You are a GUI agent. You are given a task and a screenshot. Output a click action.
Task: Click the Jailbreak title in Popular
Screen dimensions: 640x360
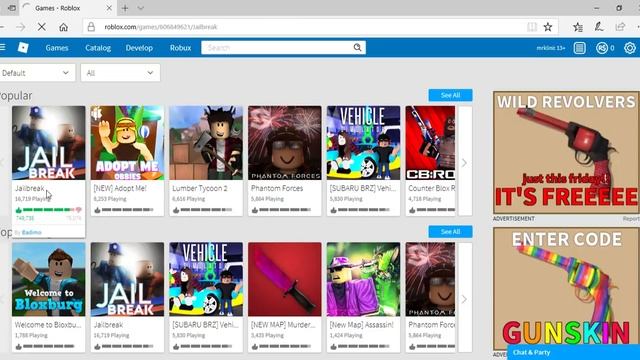[29, 188]
